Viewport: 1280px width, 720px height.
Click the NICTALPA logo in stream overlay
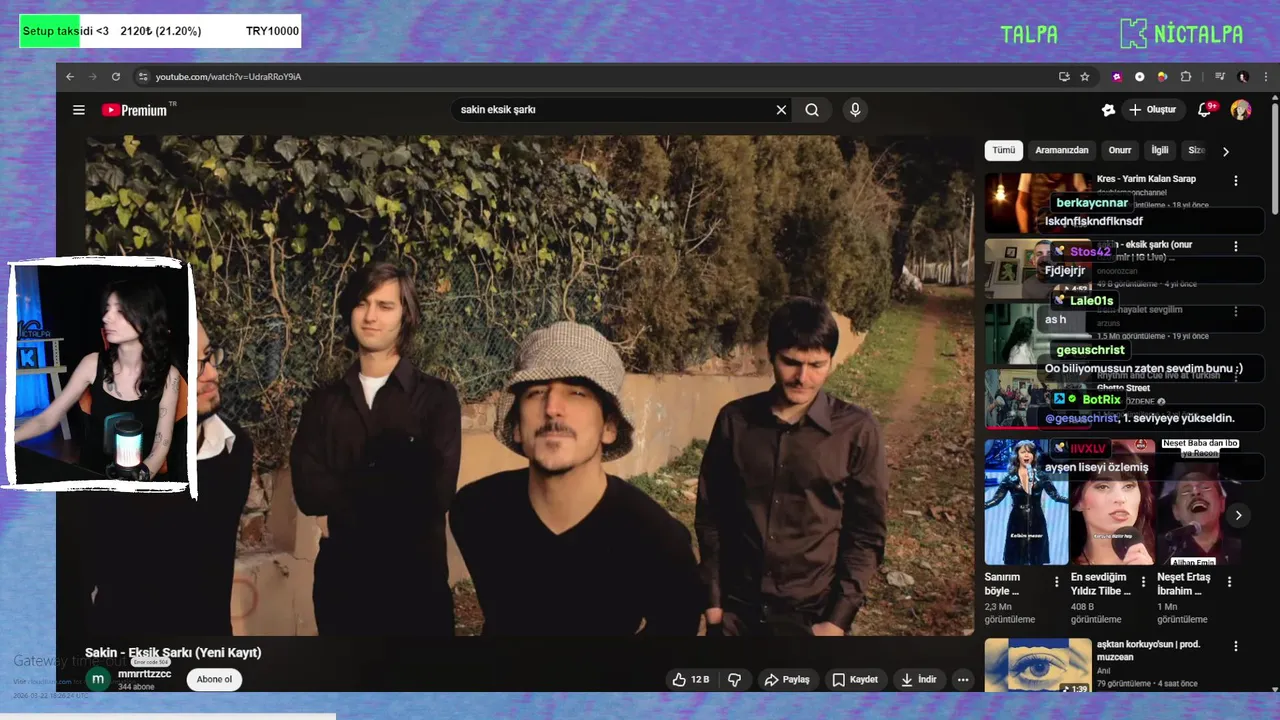point(1182,34)
